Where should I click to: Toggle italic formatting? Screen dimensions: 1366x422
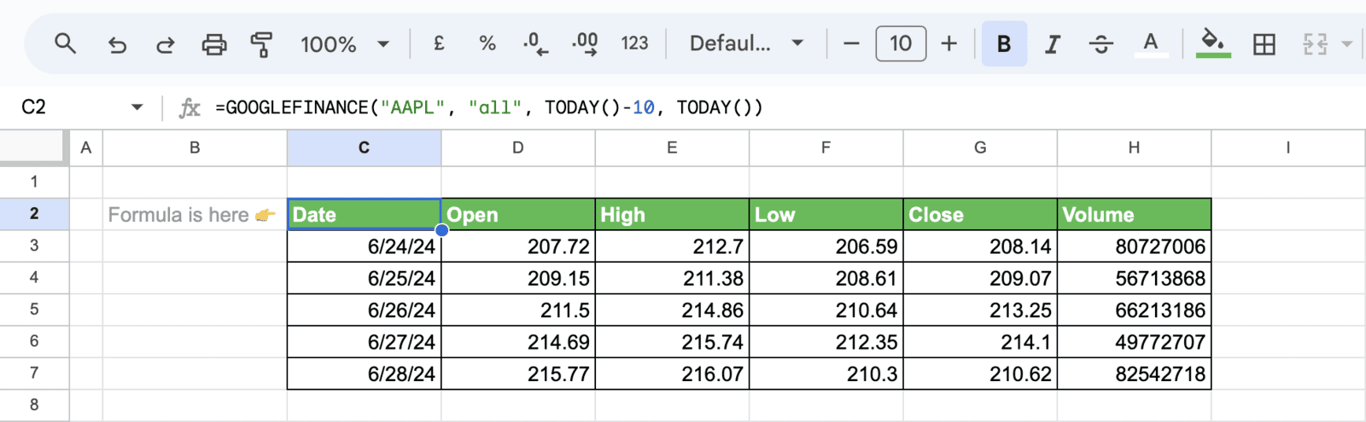pos(1052,44)
